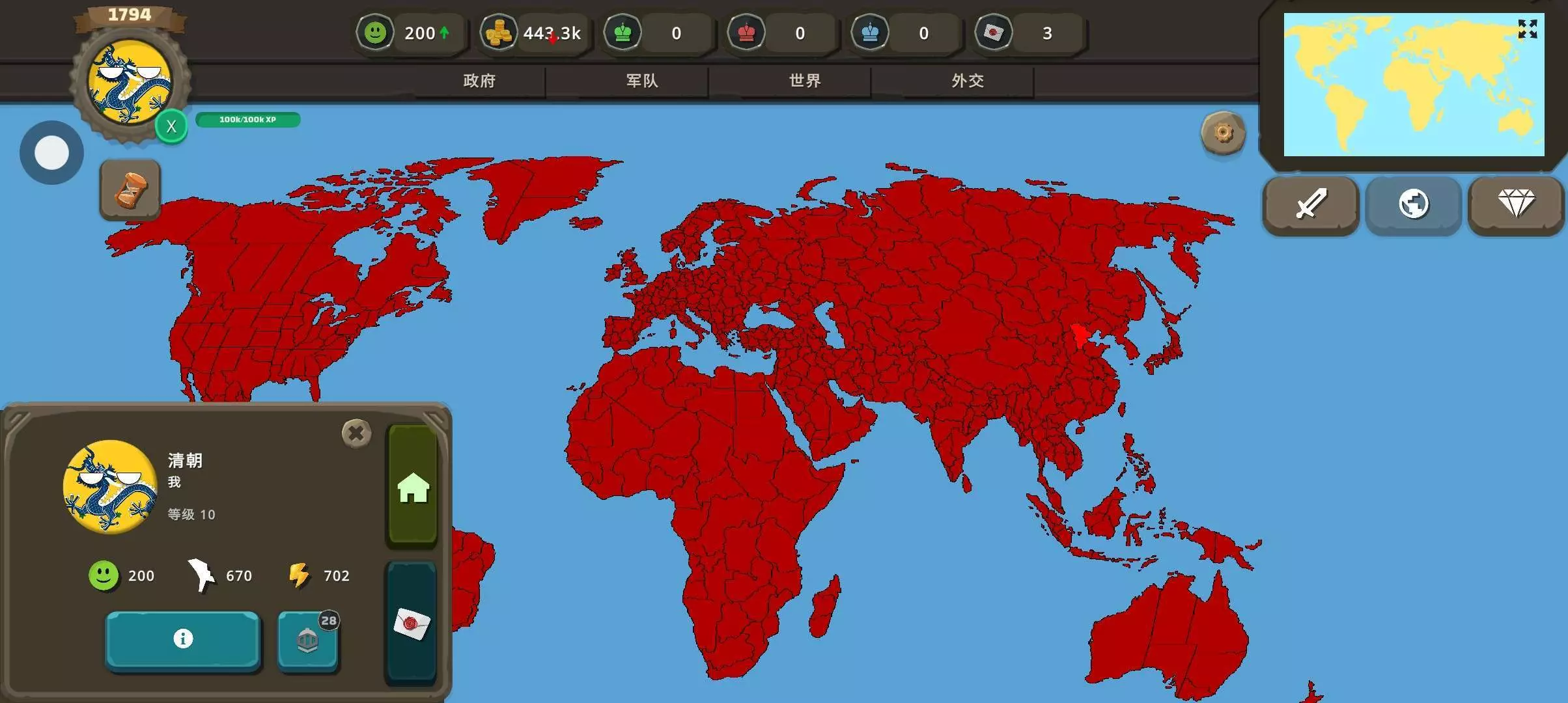Select the sword military map mode
This screenshot has height=703, width=1568.
[1310, 204]
